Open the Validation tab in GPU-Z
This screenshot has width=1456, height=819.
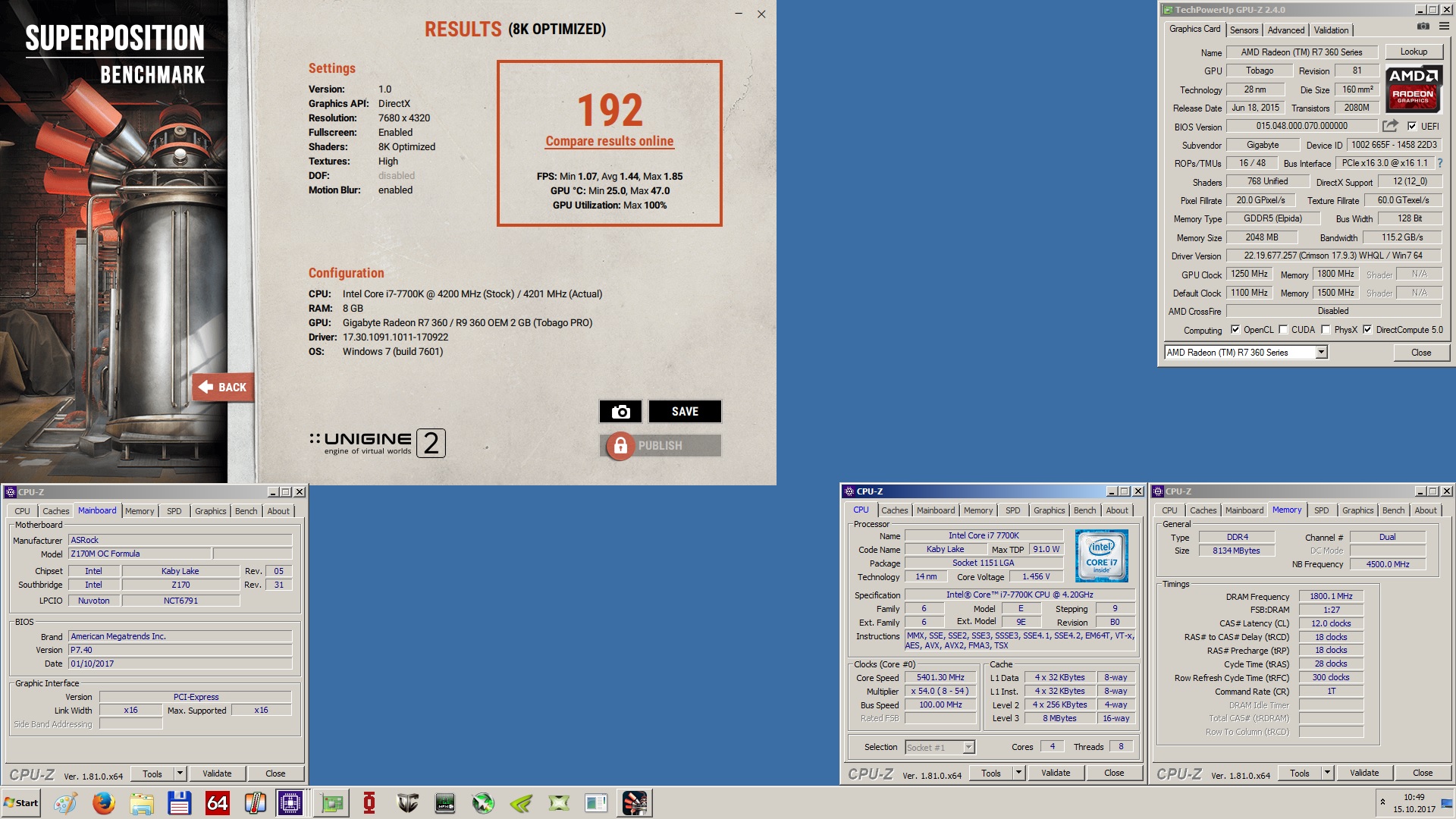point(1331,30)
